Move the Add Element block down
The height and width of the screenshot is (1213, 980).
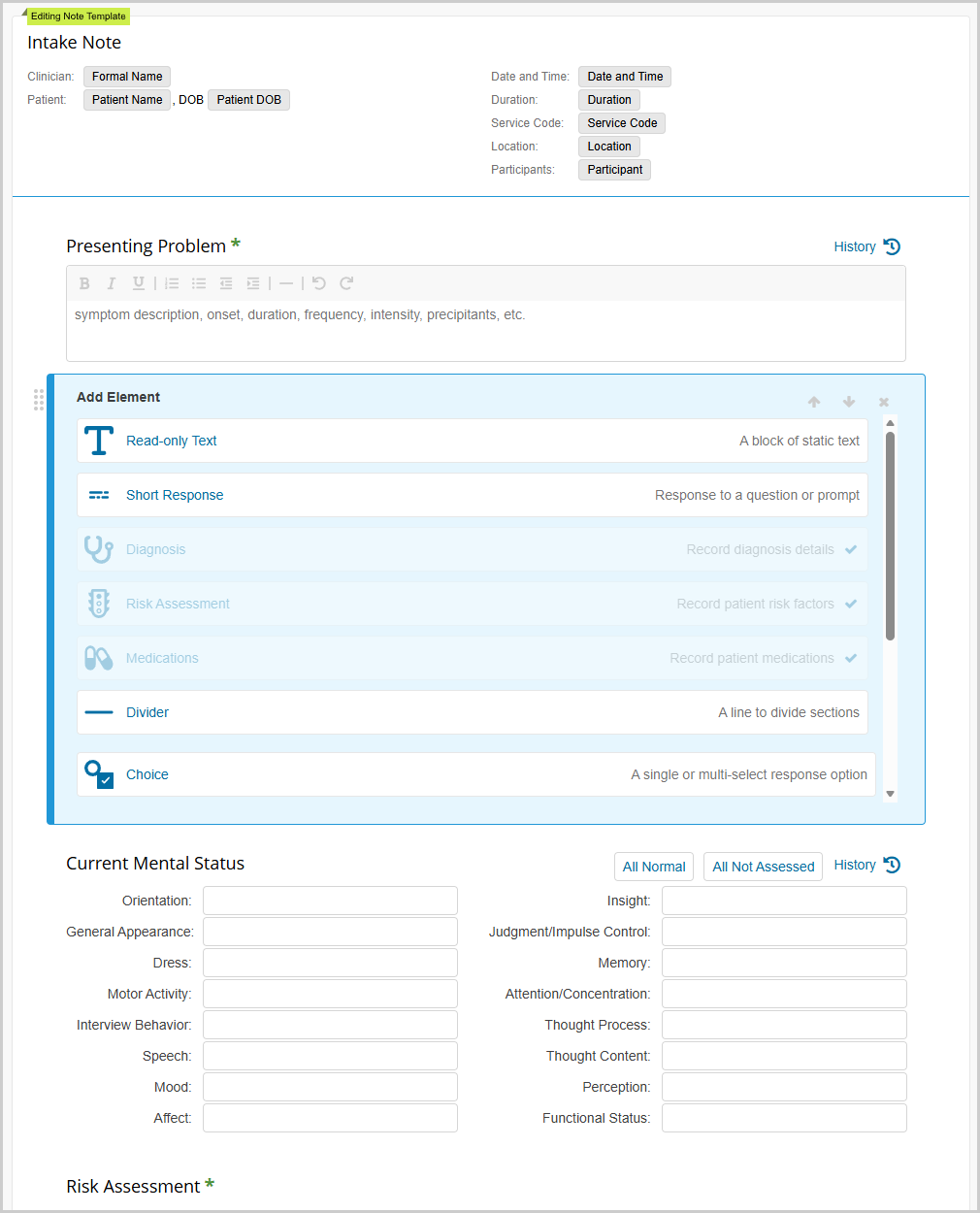pyautogui.click(x=849, y=402)
